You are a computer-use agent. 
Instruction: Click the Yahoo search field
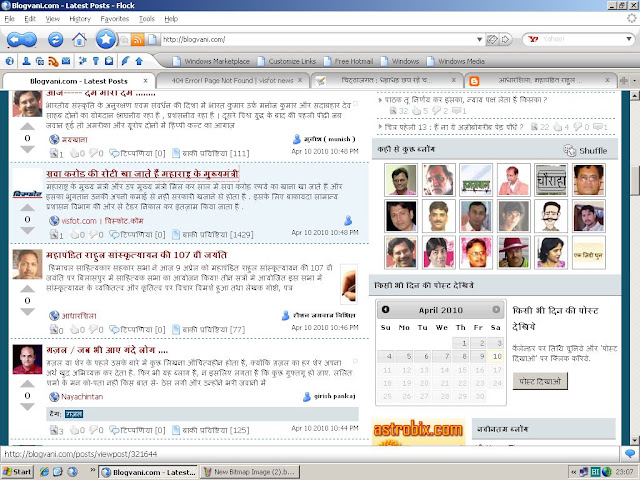(x=582, y=39)
